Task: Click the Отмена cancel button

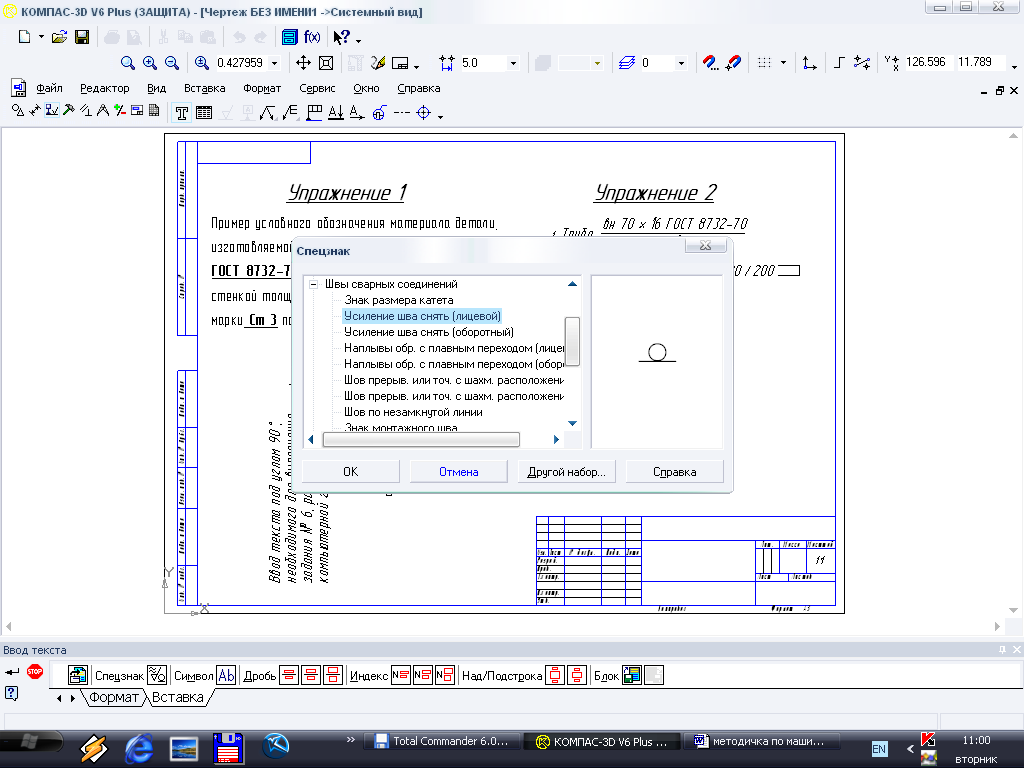Action: (x=458, y=472)
